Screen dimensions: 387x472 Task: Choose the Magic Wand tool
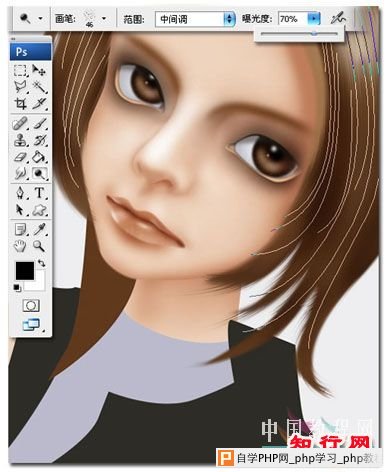(39, 87)
